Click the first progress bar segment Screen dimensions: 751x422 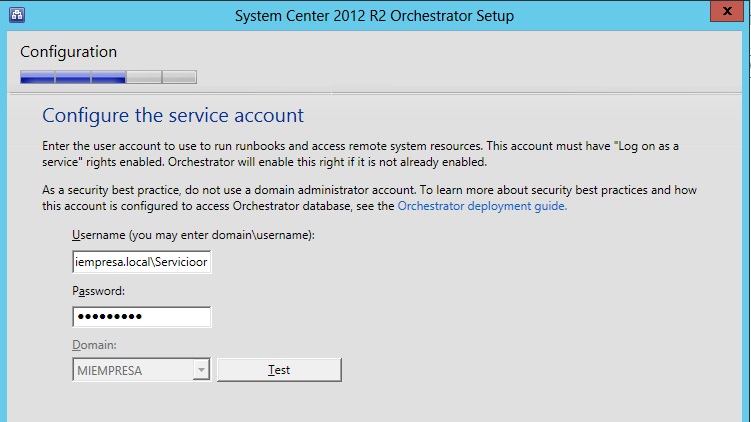click(37, 77)
